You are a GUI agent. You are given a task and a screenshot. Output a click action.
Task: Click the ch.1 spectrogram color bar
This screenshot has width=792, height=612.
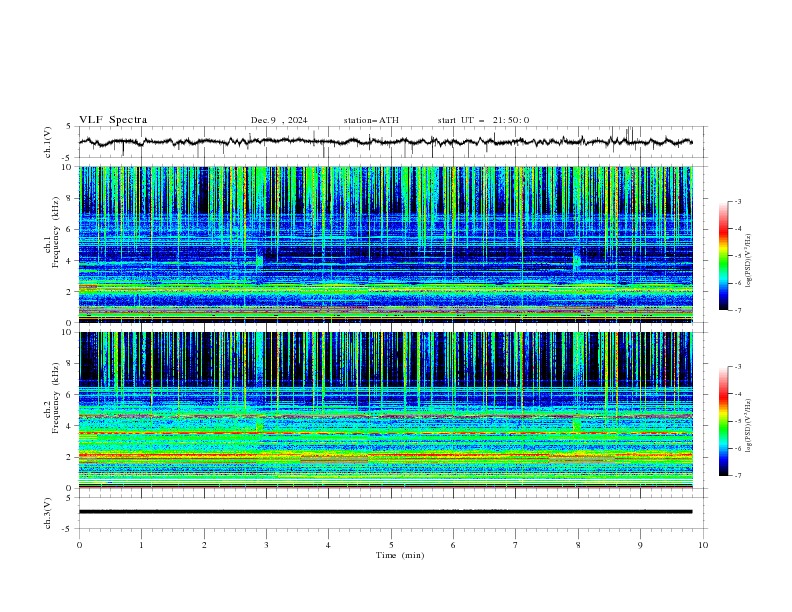tap(723, 256)
